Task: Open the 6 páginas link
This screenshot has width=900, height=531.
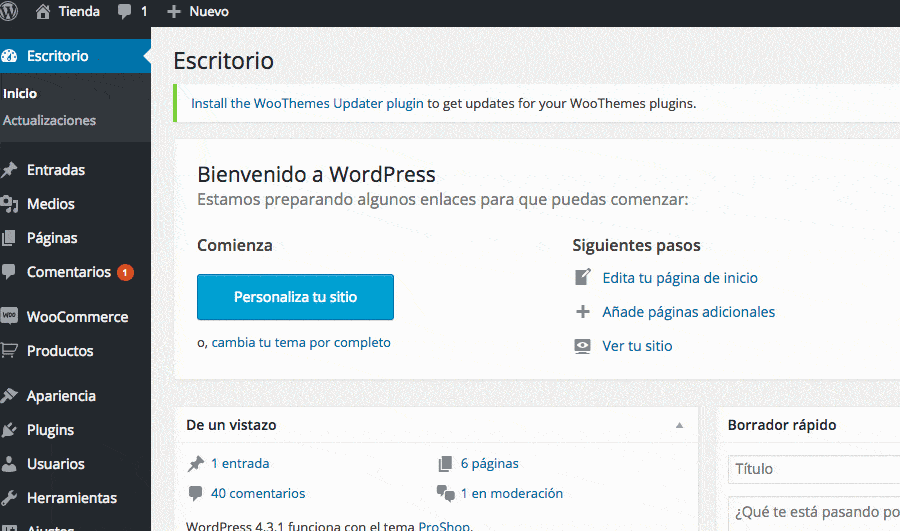Action: [x=490, y=463]
